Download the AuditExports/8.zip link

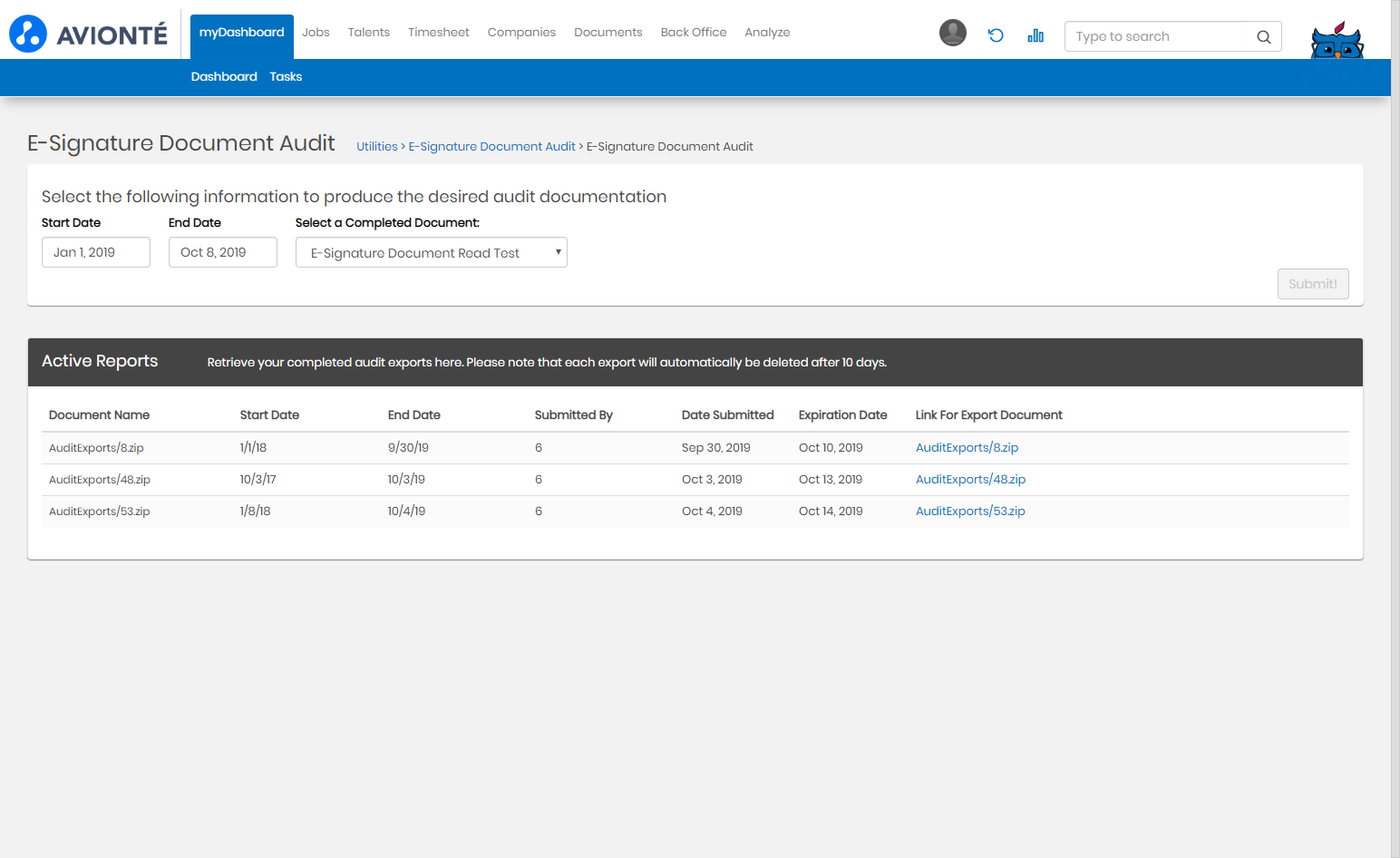pyautogui.click(x=967, y=447)
